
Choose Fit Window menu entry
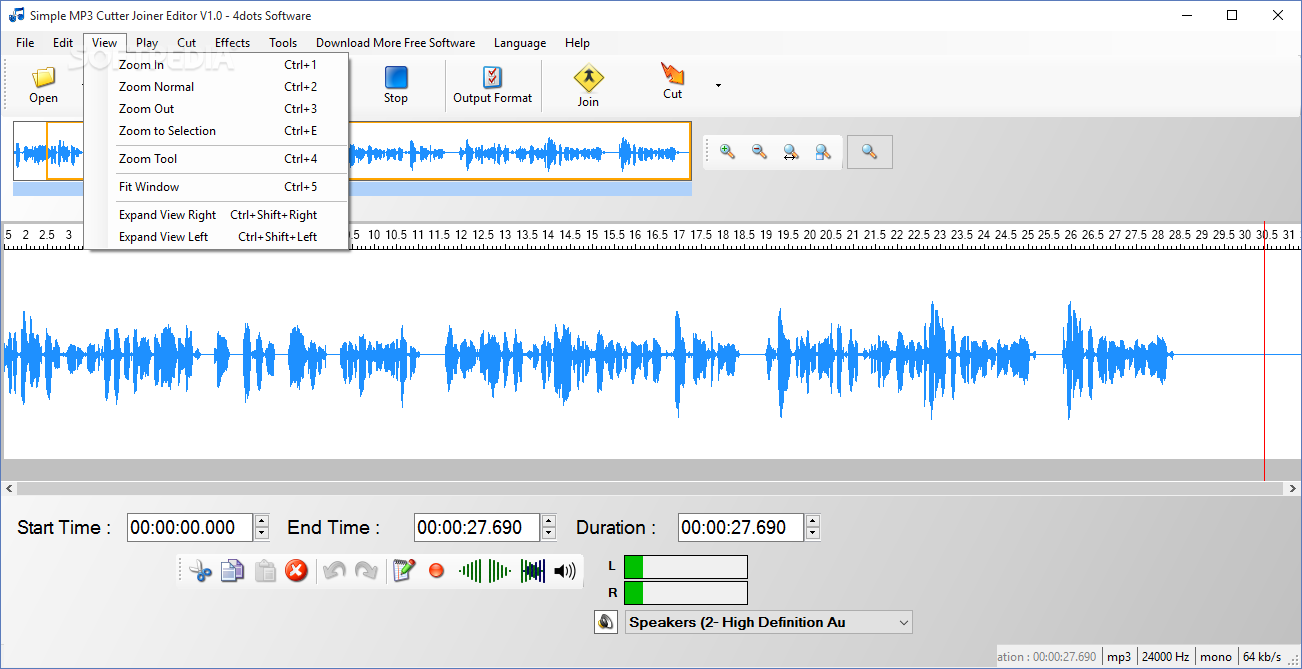tap(217, 187)
